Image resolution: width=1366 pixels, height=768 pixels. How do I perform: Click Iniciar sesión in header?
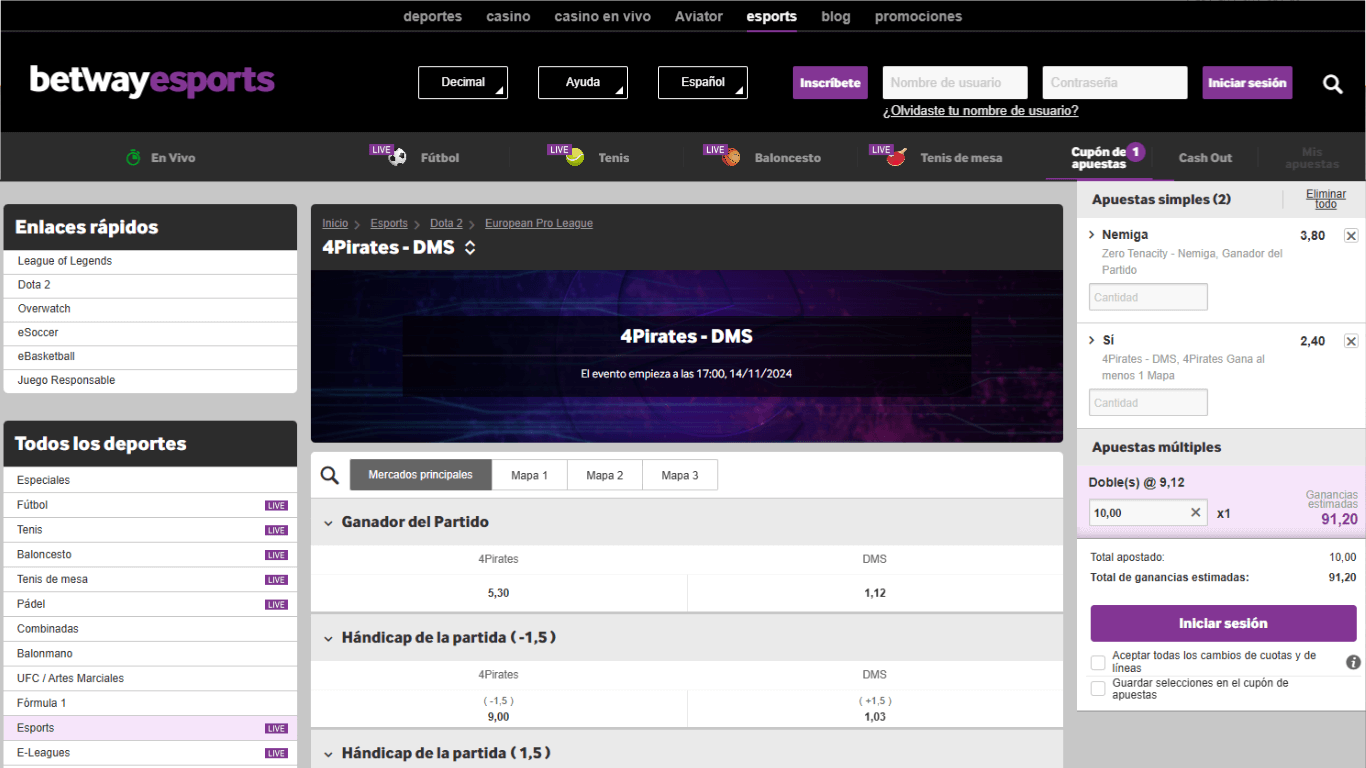pyautogui.click(x=1247, y=83)
